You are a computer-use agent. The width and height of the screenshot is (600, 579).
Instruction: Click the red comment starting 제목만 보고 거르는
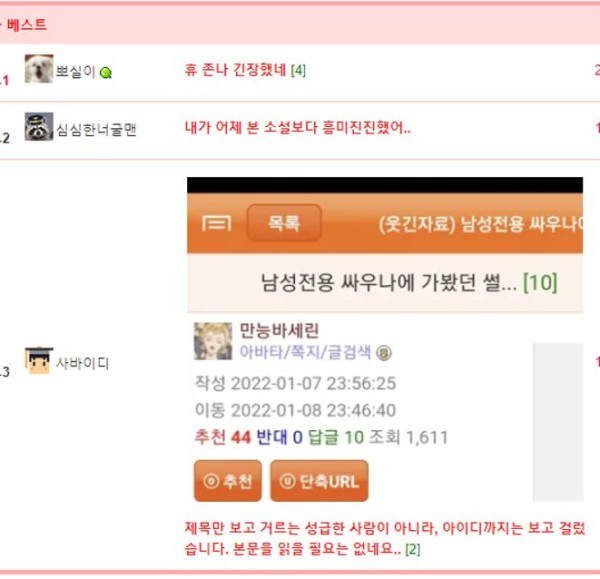coord(385,538)
